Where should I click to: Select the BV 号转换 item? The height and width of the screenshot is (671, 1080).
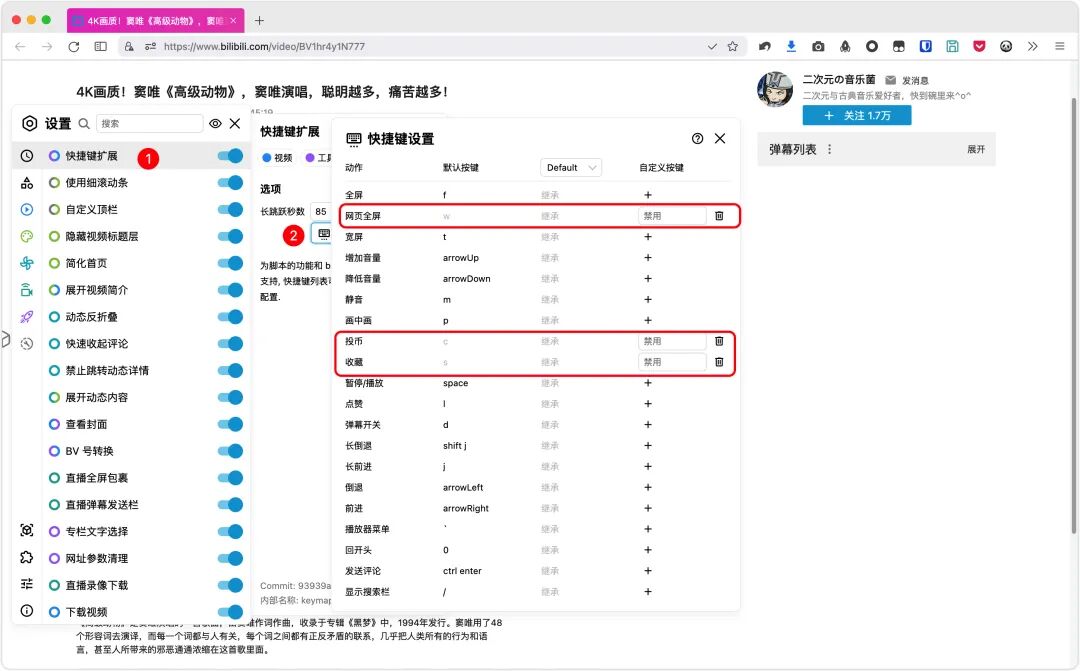coord(89,451)
